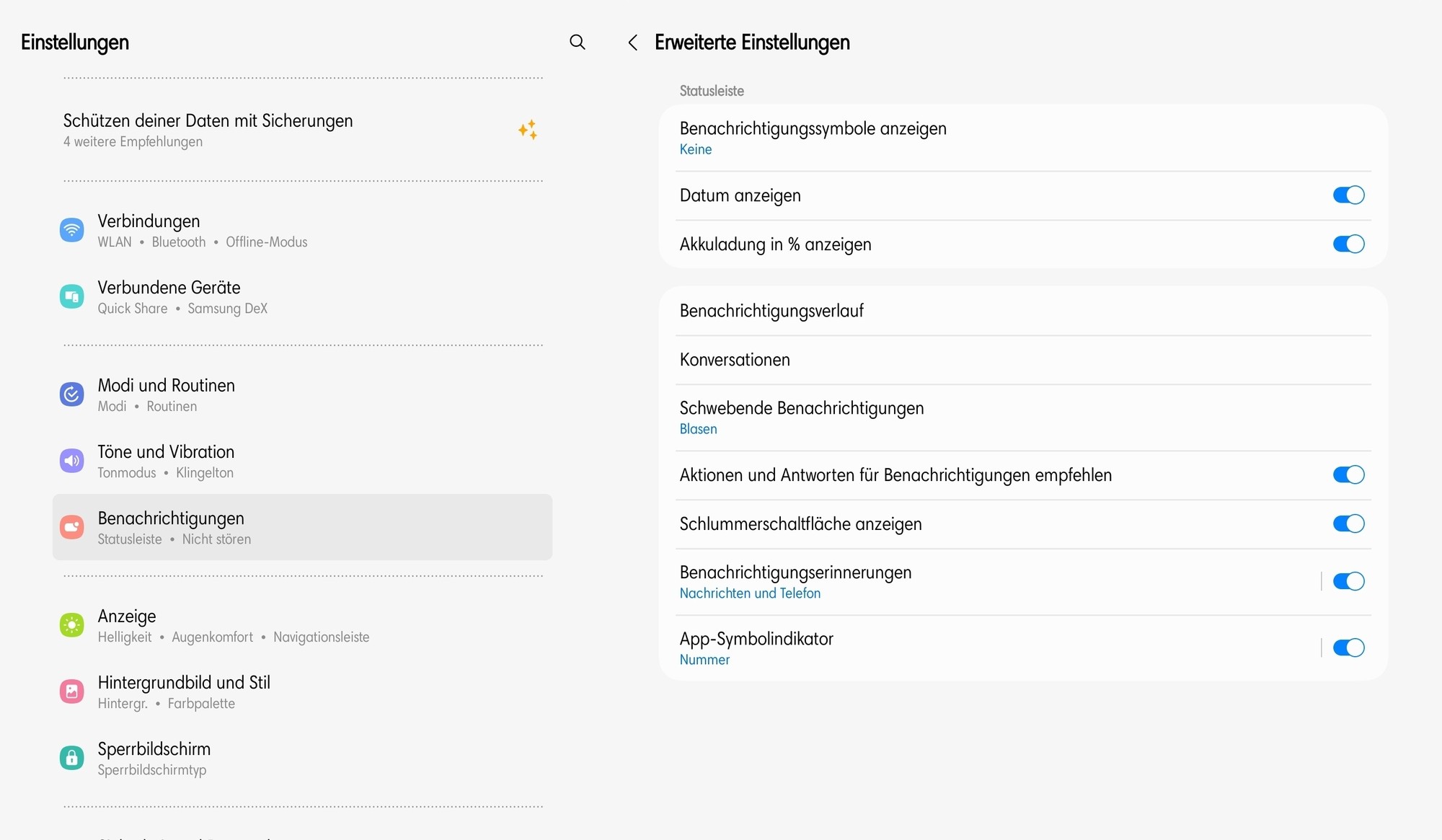Select Verbindungen in settings list
This screenshot has width=1442, height=840.
click(302, 230)
